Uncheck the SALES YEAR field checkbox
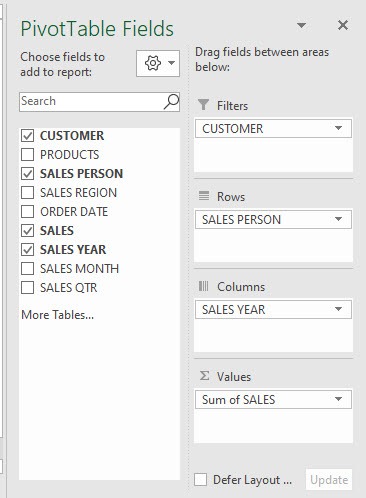Screen dimensions: 366x498 tap(27, 250)
